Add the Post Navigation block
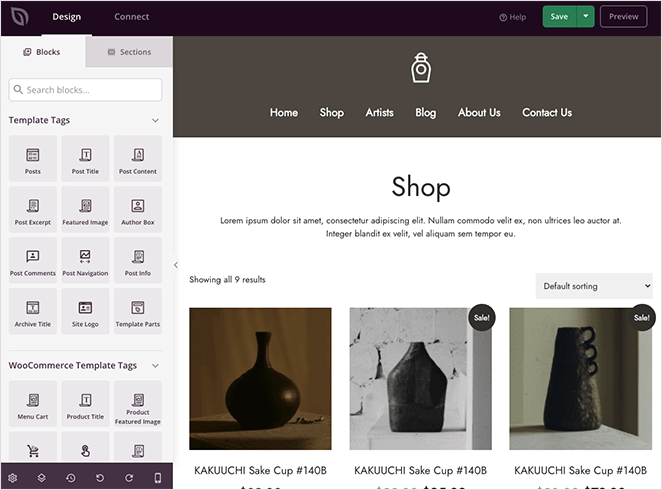 click(x=85, y=260)
